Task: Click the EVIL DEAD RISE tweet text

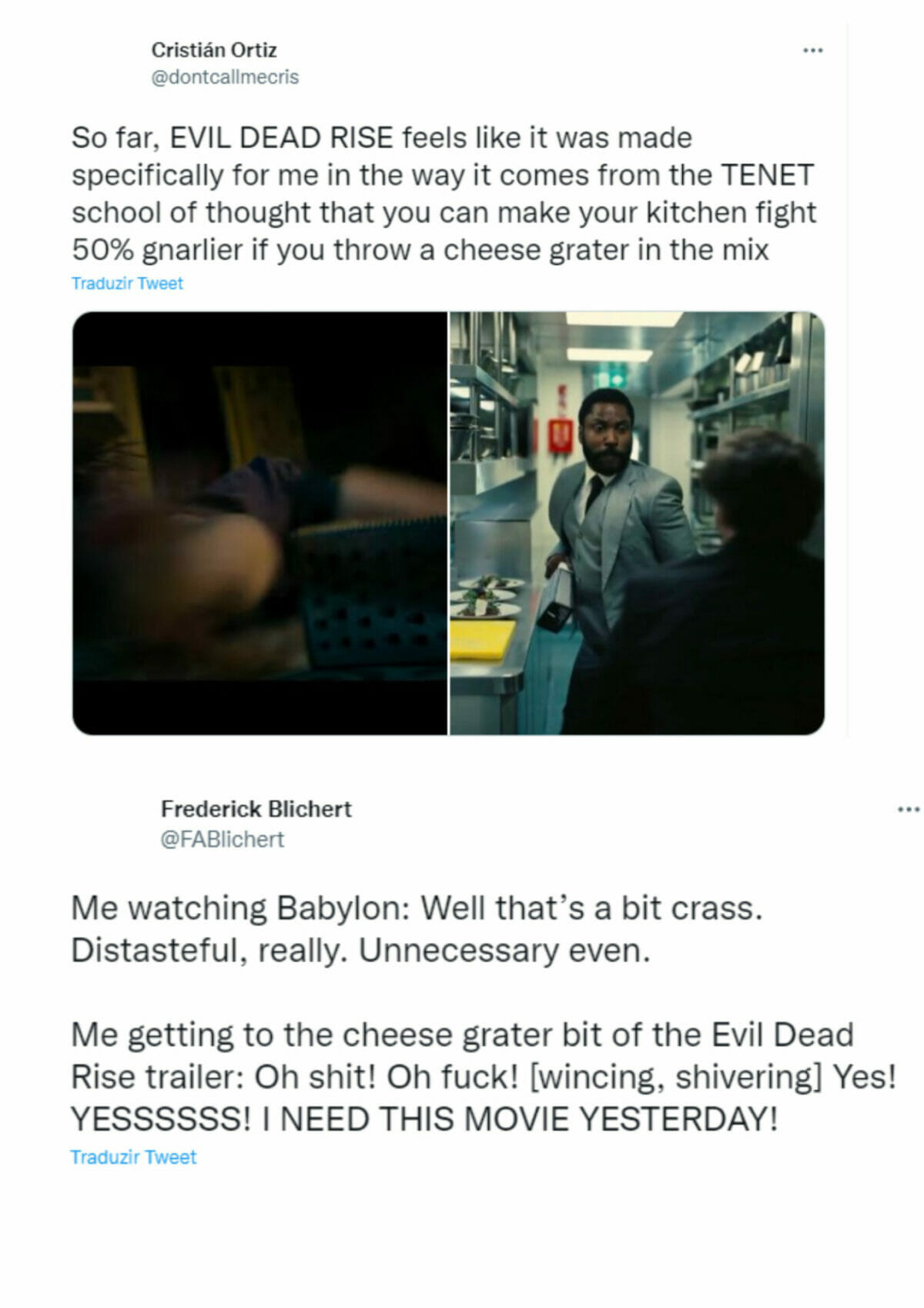Action: tap(444, 194)
